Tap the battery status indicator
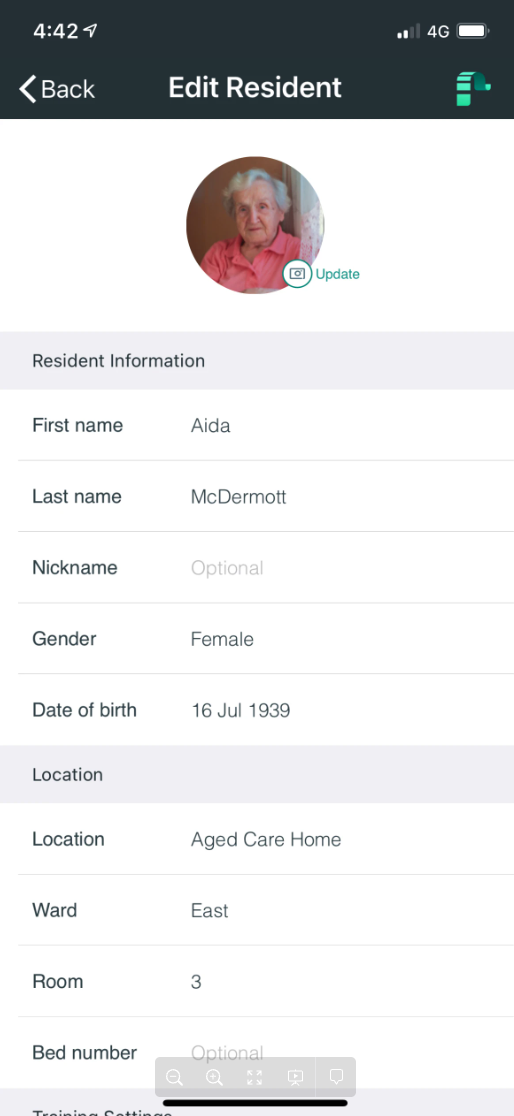Viewport: 514px width, 1116px height. coord(473,31)
